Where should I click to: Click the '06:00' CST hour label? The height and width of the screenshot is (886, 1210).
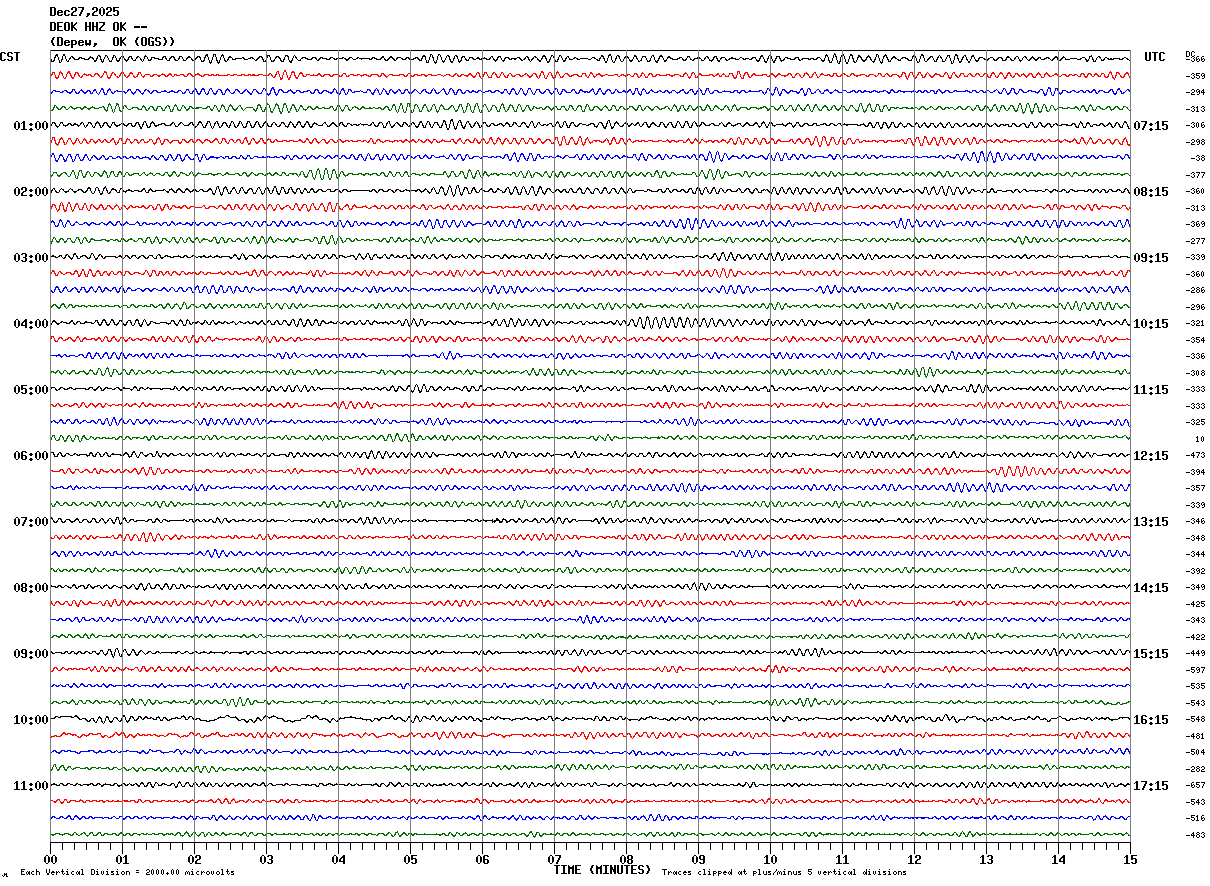pyautogui.click(x=31, y=456)
